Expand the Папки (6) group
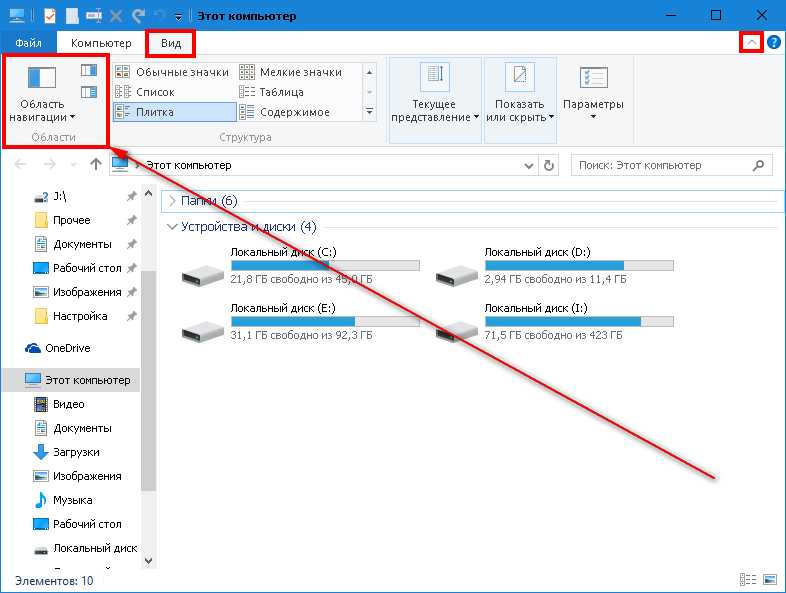786x593 pixels. 172,201
